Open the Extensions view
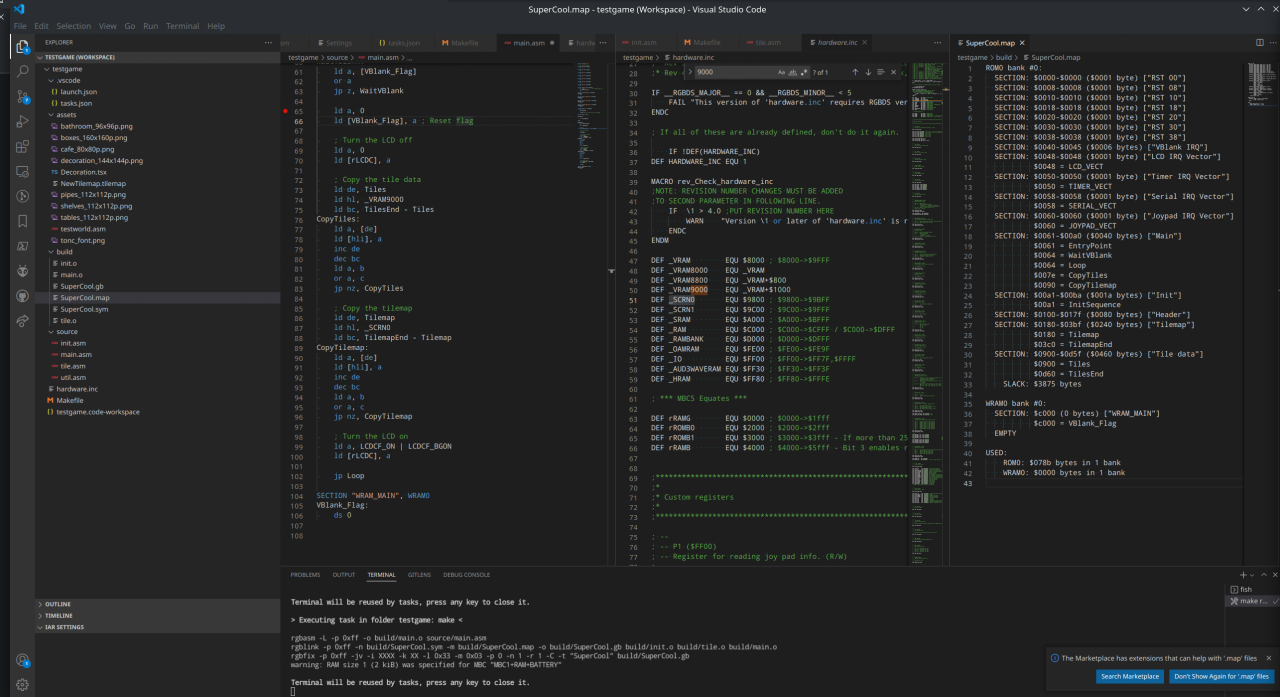Image resolution: width=1280 pixels, height=697 pixels. [22, 146]
